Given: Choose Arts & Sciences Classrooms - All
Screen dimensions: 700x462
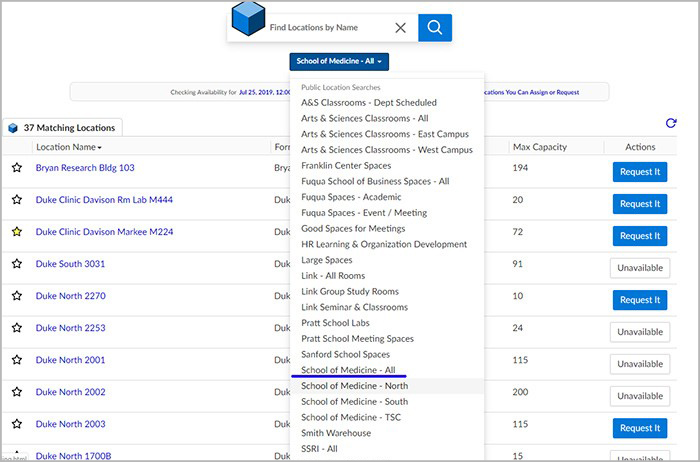Looking at the screenshot, I should (365, 118).
